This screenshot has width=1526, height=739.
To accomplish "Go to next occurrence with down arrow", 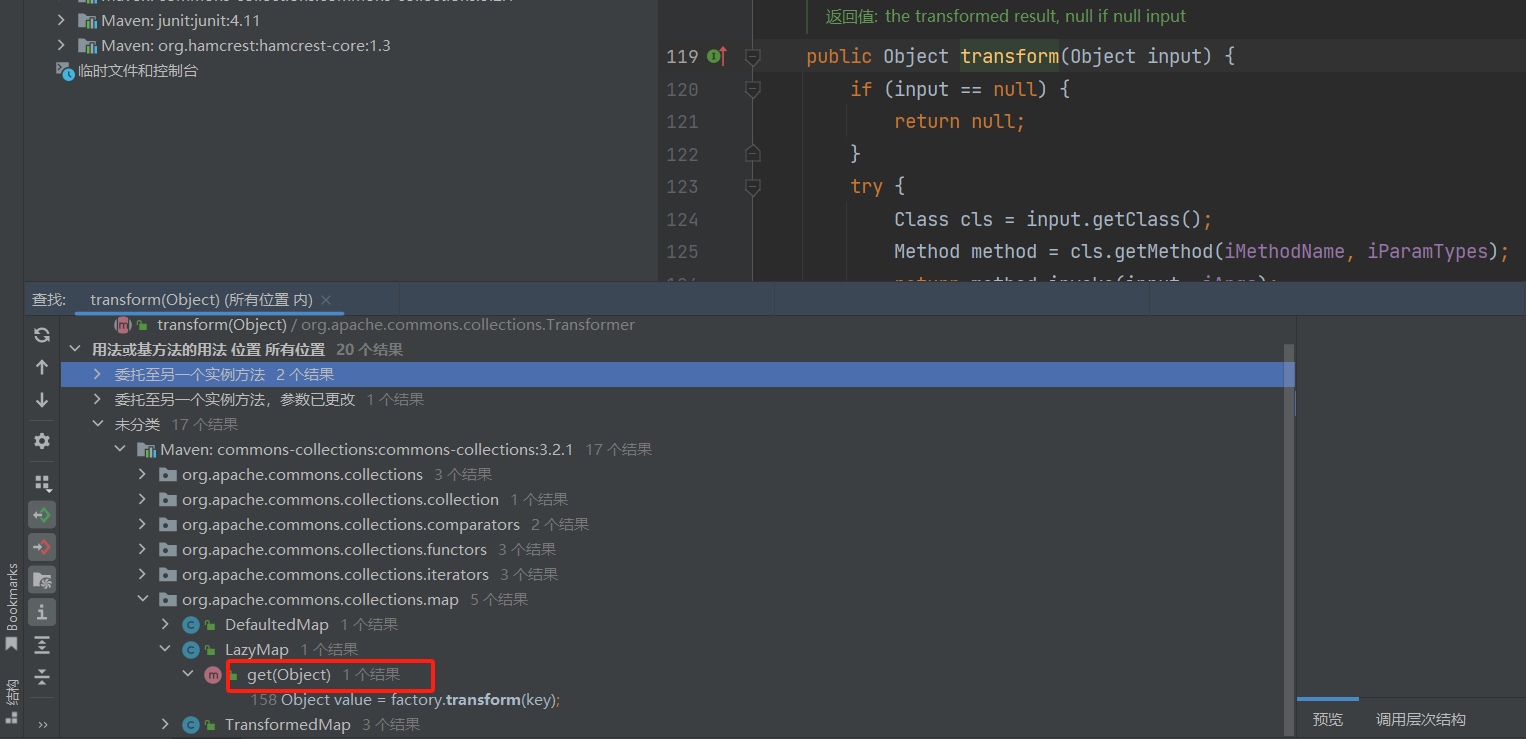I will [x=42, y=400].
